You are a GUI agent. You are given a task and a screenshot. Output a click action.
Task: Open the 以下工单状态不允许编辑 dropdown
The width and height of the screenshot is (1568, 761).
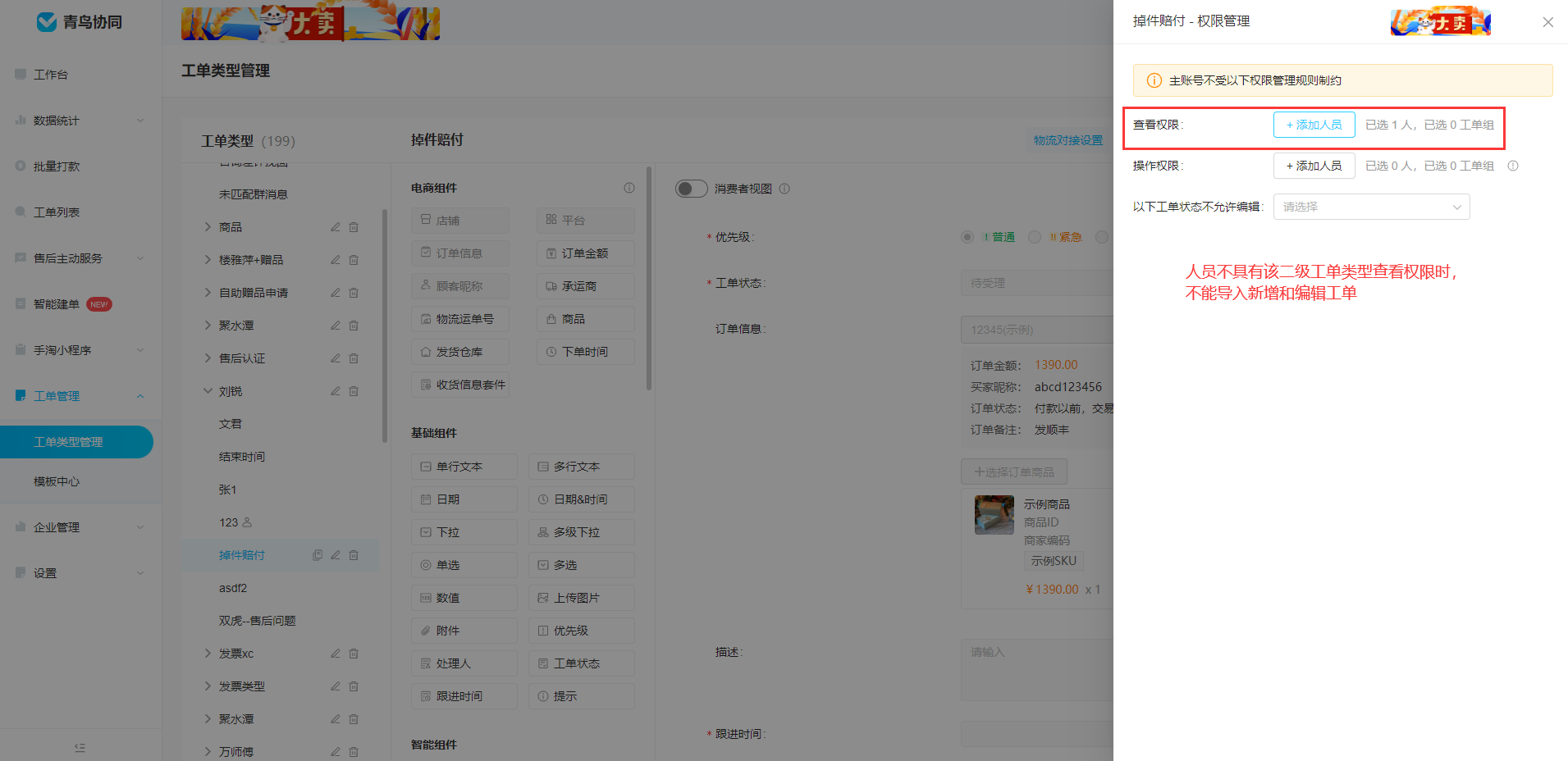(1372, 207)
